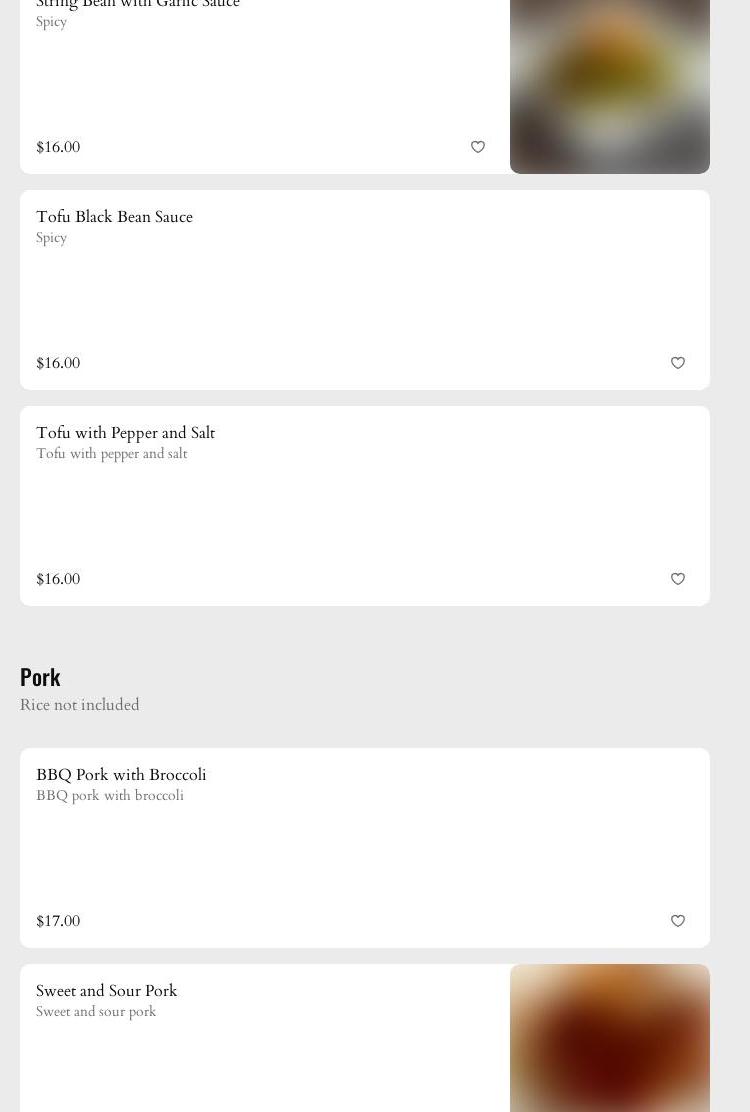Click the Pork section heading

pos(40,677)
